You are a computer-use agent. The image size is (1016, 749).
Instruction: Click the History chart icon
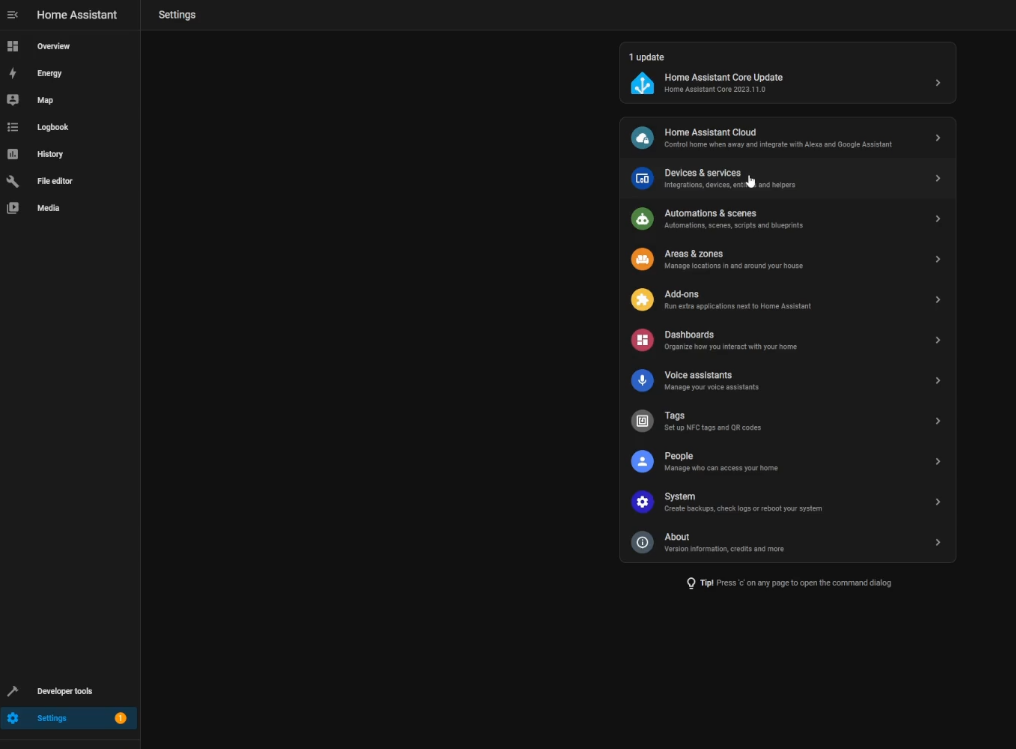12,154
